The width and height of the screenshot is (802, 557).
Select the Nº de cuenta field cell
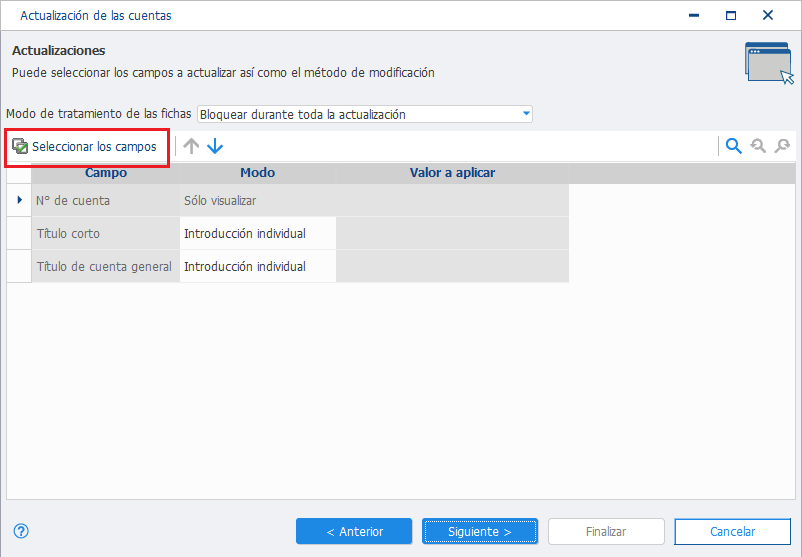coord(106,200)
